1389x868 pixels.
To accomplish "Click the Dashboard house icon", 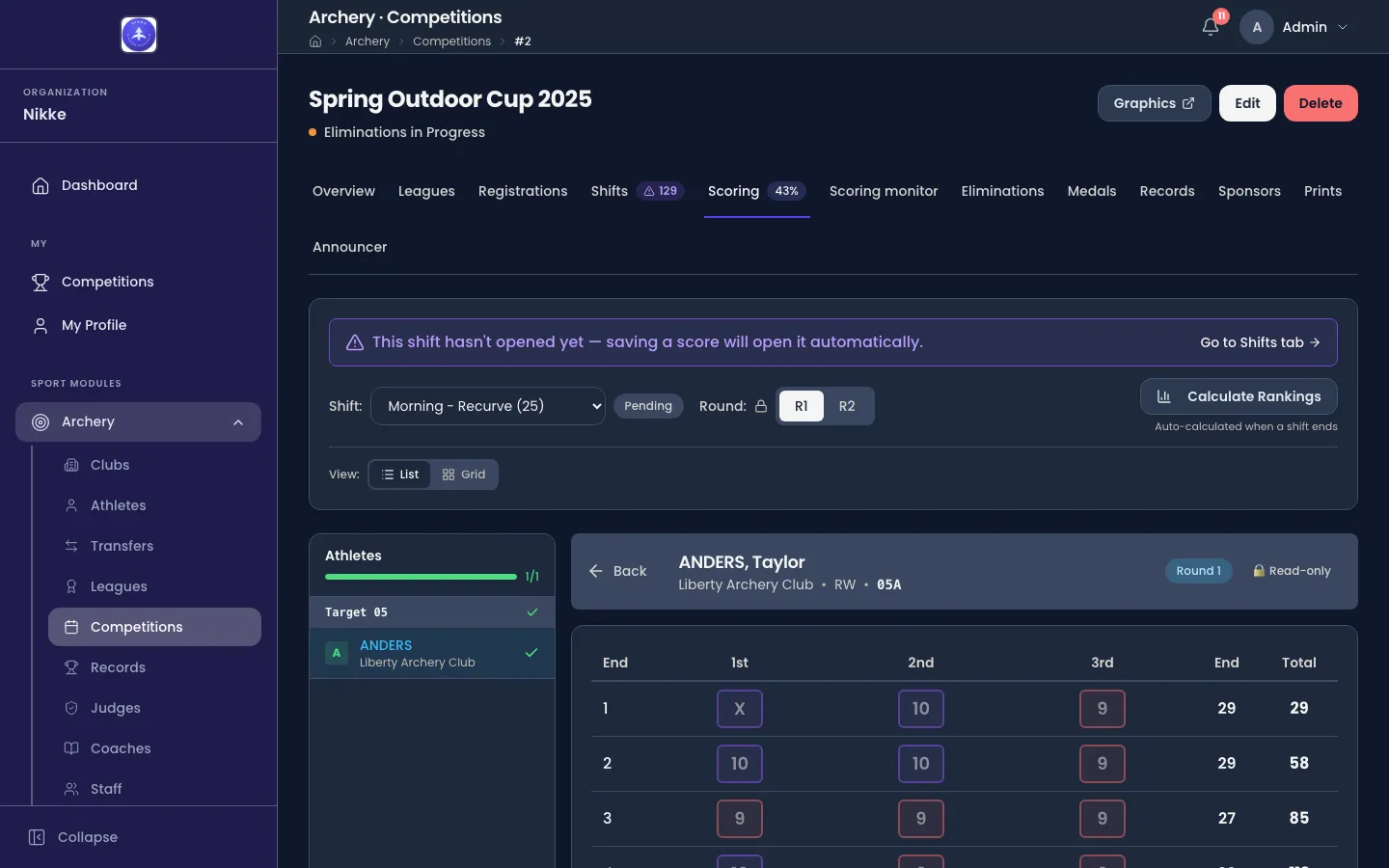I will (x=41, y=185).
